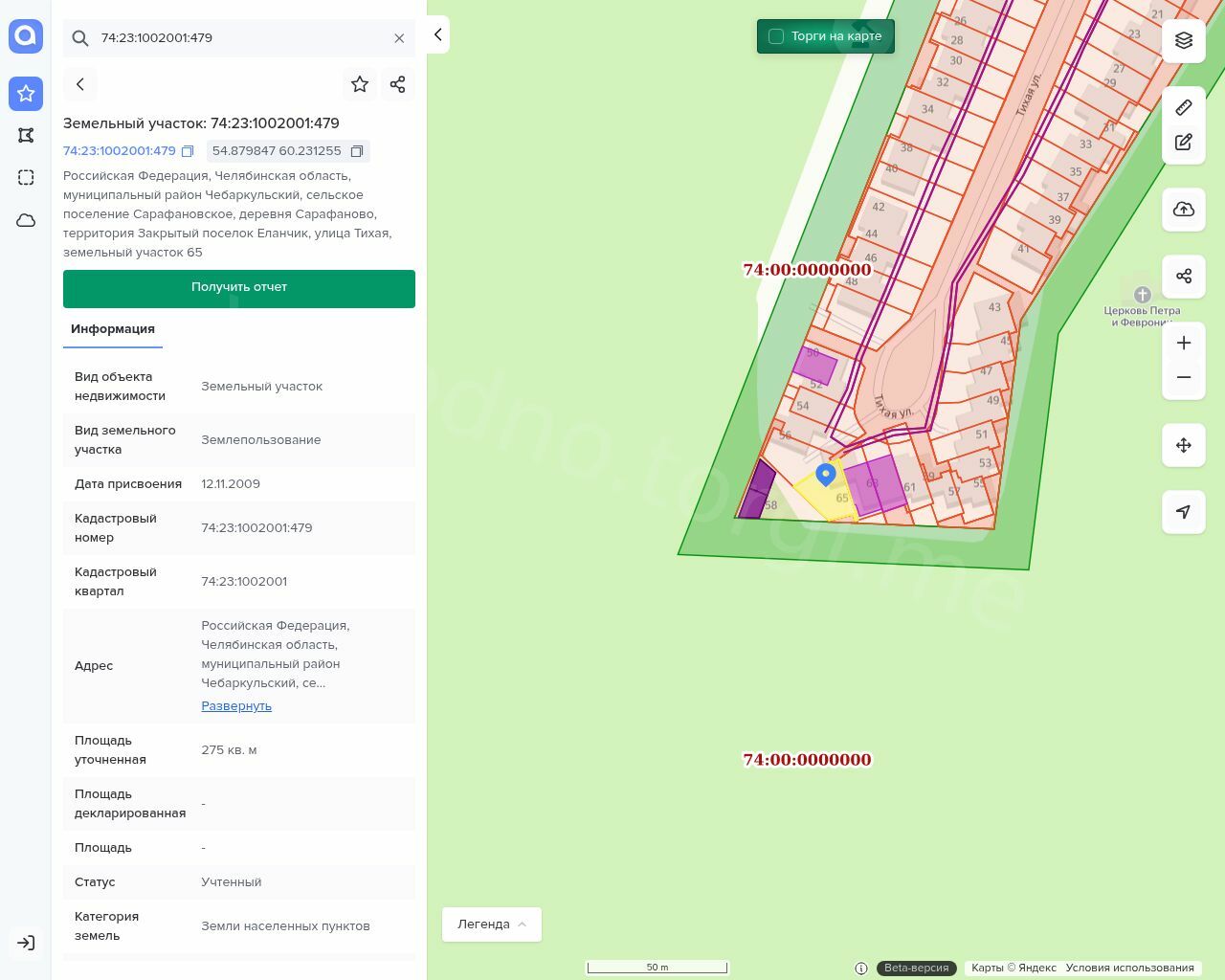1225x980 pixels.
Task: Copy the cadastral number 74:23:1002001:479
Action: point(189,151)
